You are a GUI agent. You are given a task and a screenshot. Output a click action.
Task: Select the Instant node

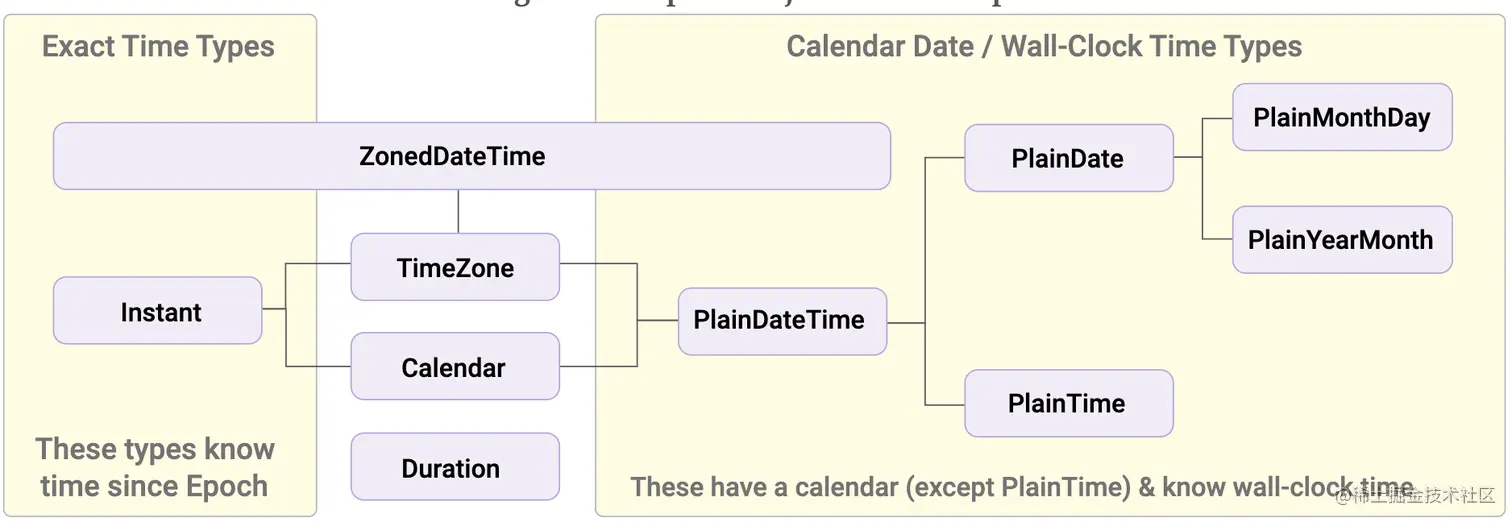[157, 311]
